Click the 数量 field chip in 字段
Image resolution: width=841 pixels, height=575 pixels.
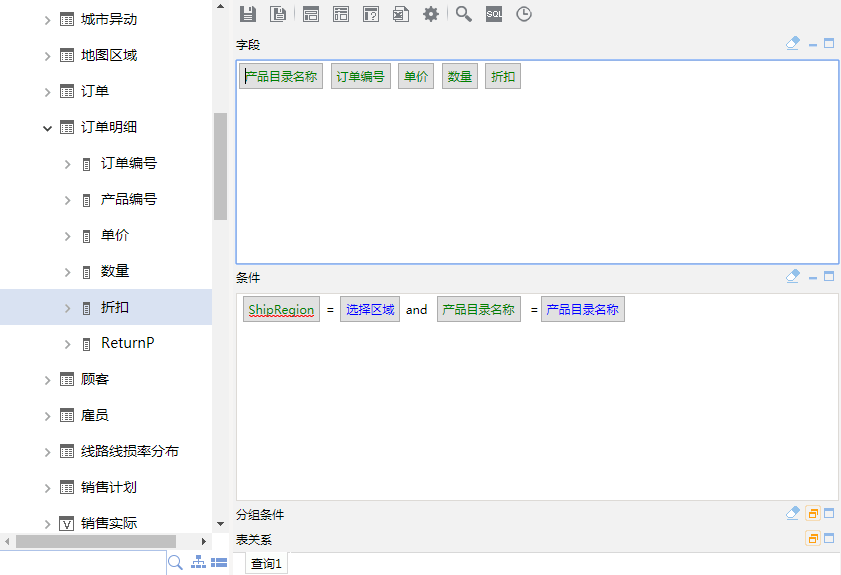[x=460, y=76]
